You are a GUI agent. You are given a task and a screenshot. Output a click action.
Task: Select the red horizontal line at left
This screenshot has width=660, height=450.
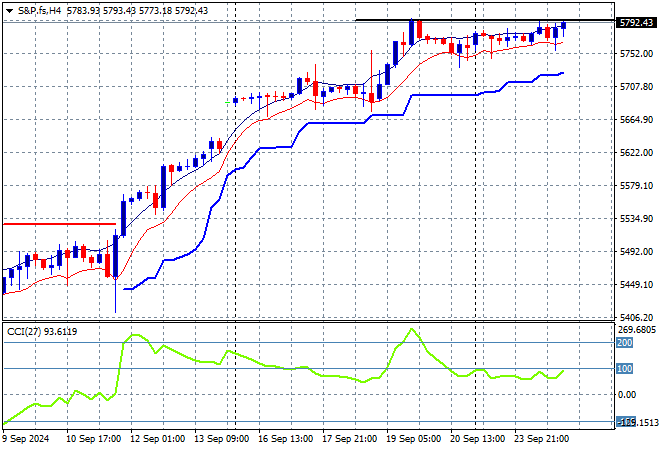click(58, 223)
